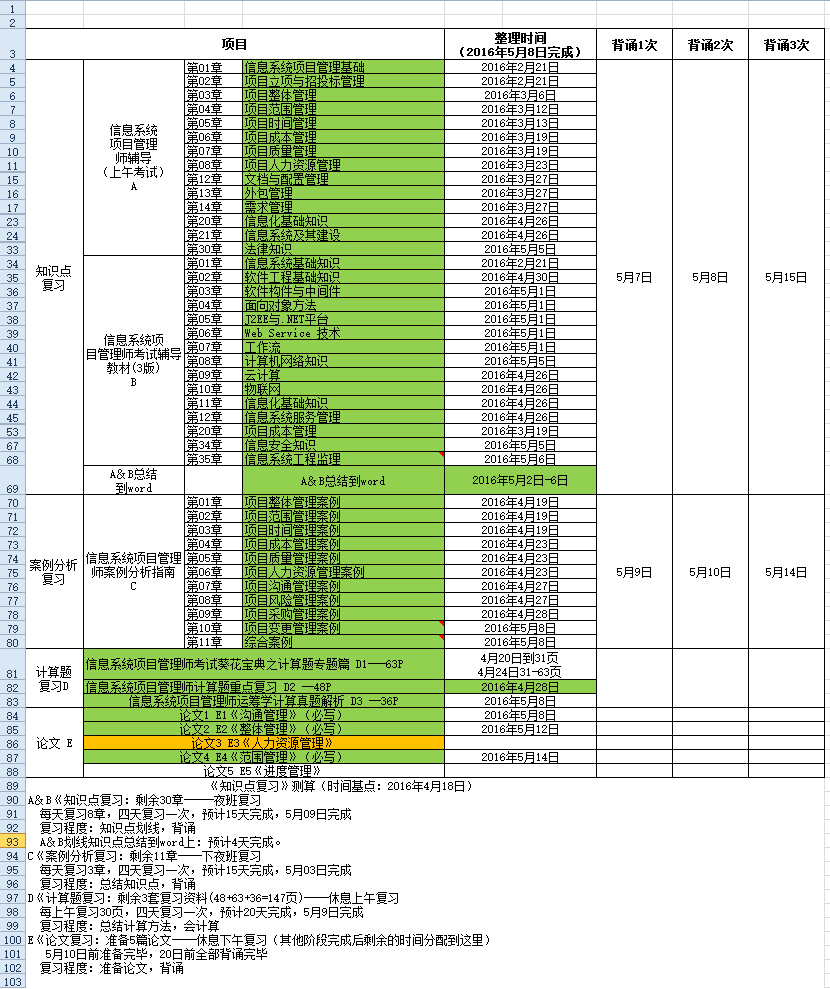This screenshot has height=989, width=830.
Task: Click the 整理时间 header cell
Action: click(520, 44)
